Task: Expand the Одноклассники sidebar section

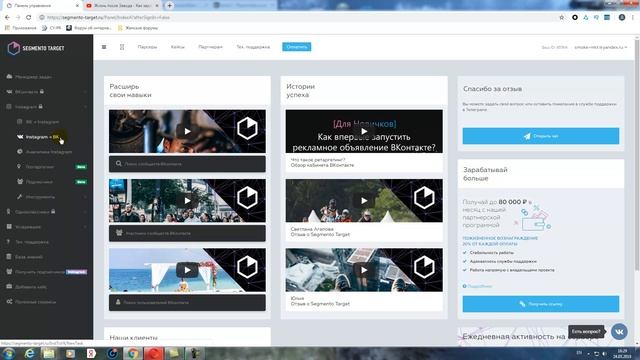Action: point(47,212)
